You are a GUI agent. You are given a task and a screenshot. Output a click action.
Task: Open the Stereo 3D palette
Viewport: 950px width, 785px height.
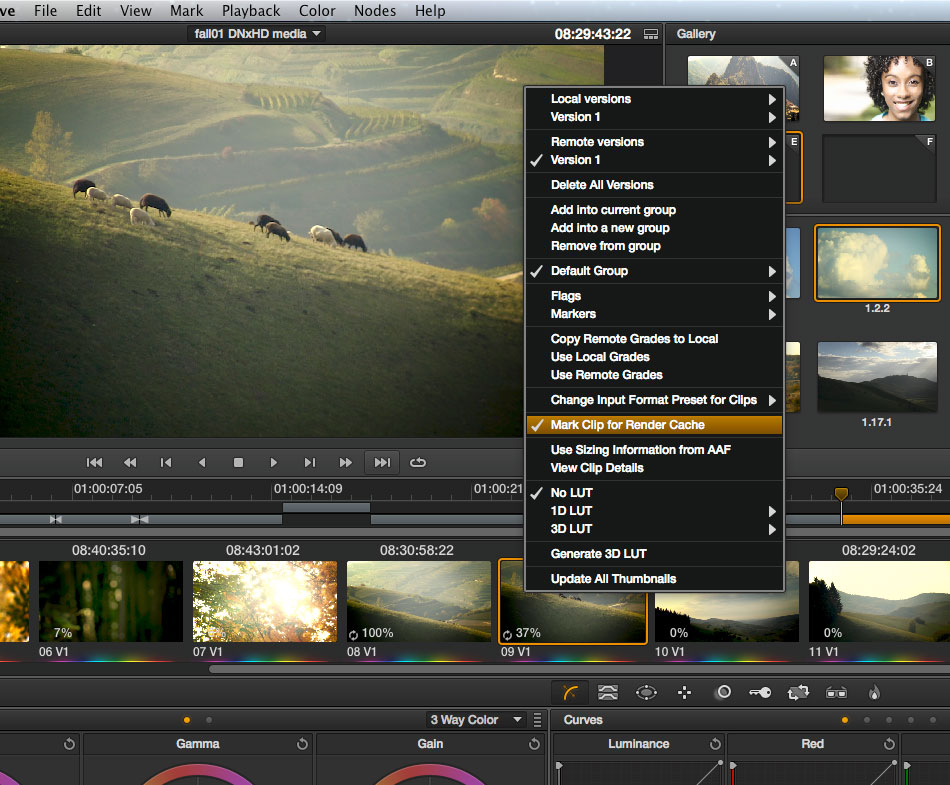click(x=838, y=692)
